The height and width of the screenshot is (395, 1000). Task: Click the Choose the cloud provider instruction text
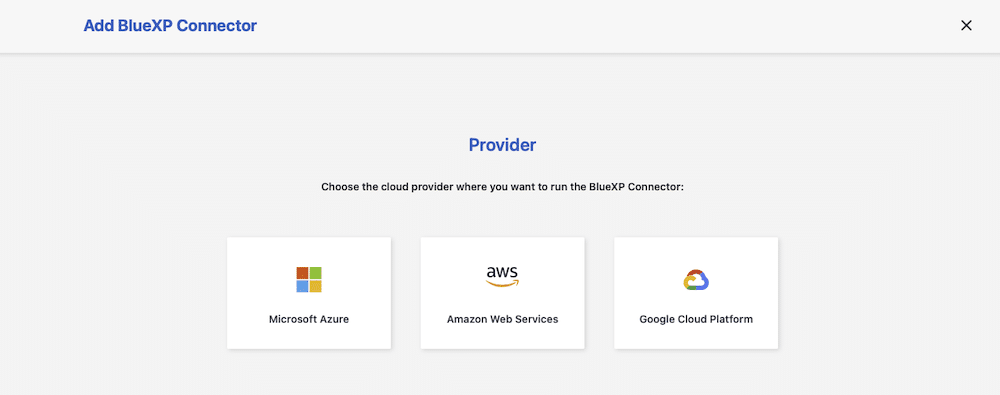pyautogui.click(x=503, y=188)
